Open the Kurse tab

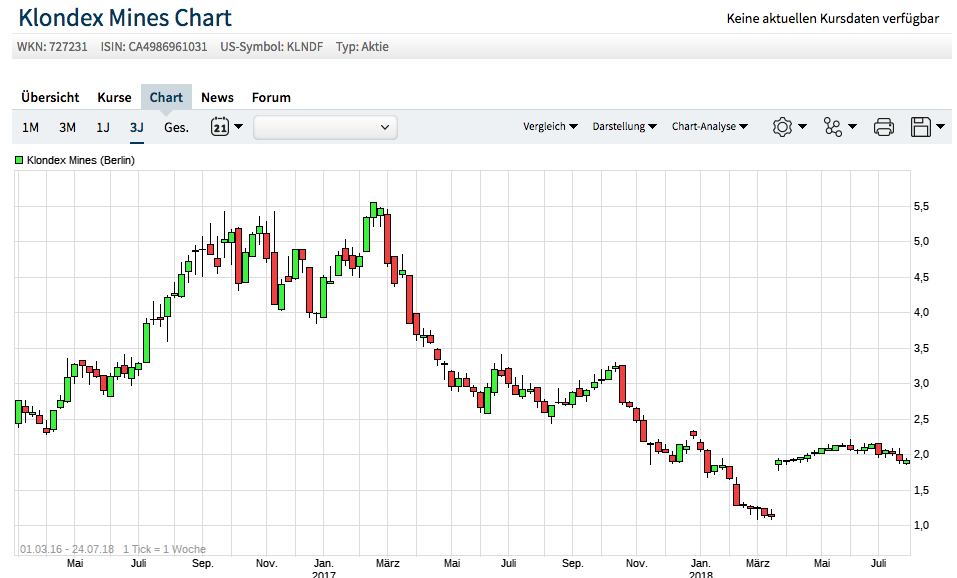coord(114,97)
